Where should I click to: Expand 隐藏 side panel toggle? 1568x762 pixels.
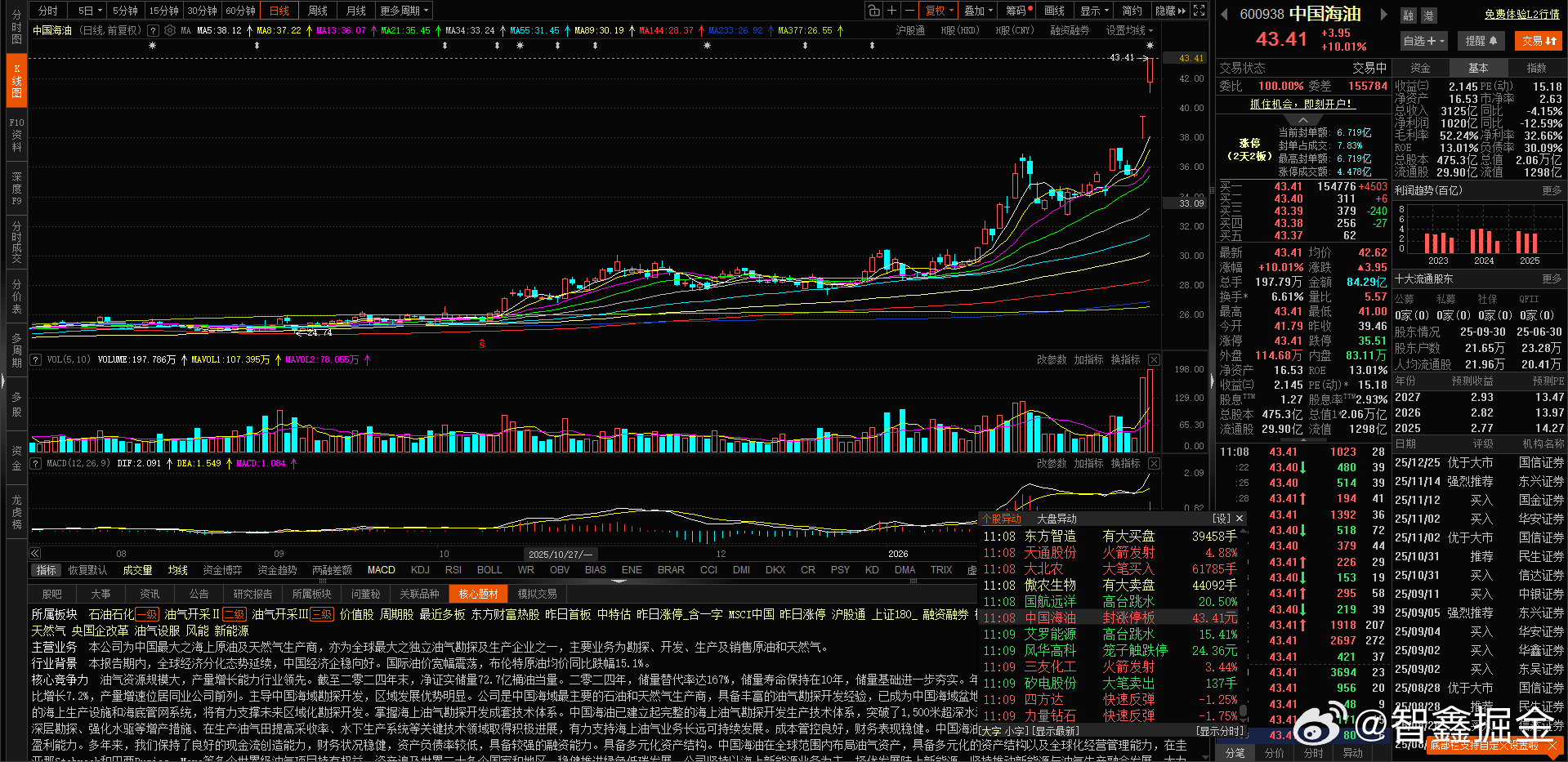(x=1170, y=11)
